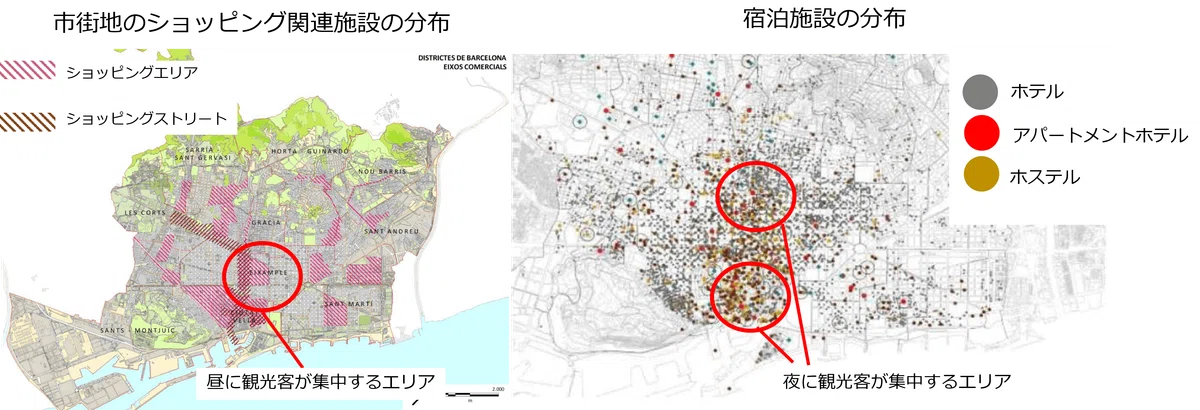Click the gray ホテル legend circle
This screenshot has width=1200, height=410.
[x=980, y=91]
